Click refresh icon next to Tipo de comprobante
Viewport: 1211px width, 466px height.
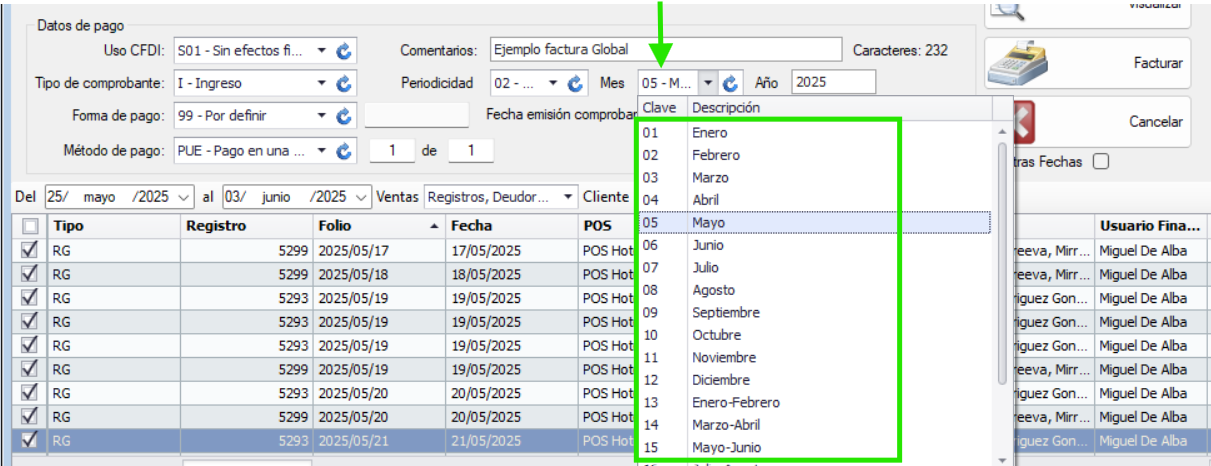click(x=345, y=84)
